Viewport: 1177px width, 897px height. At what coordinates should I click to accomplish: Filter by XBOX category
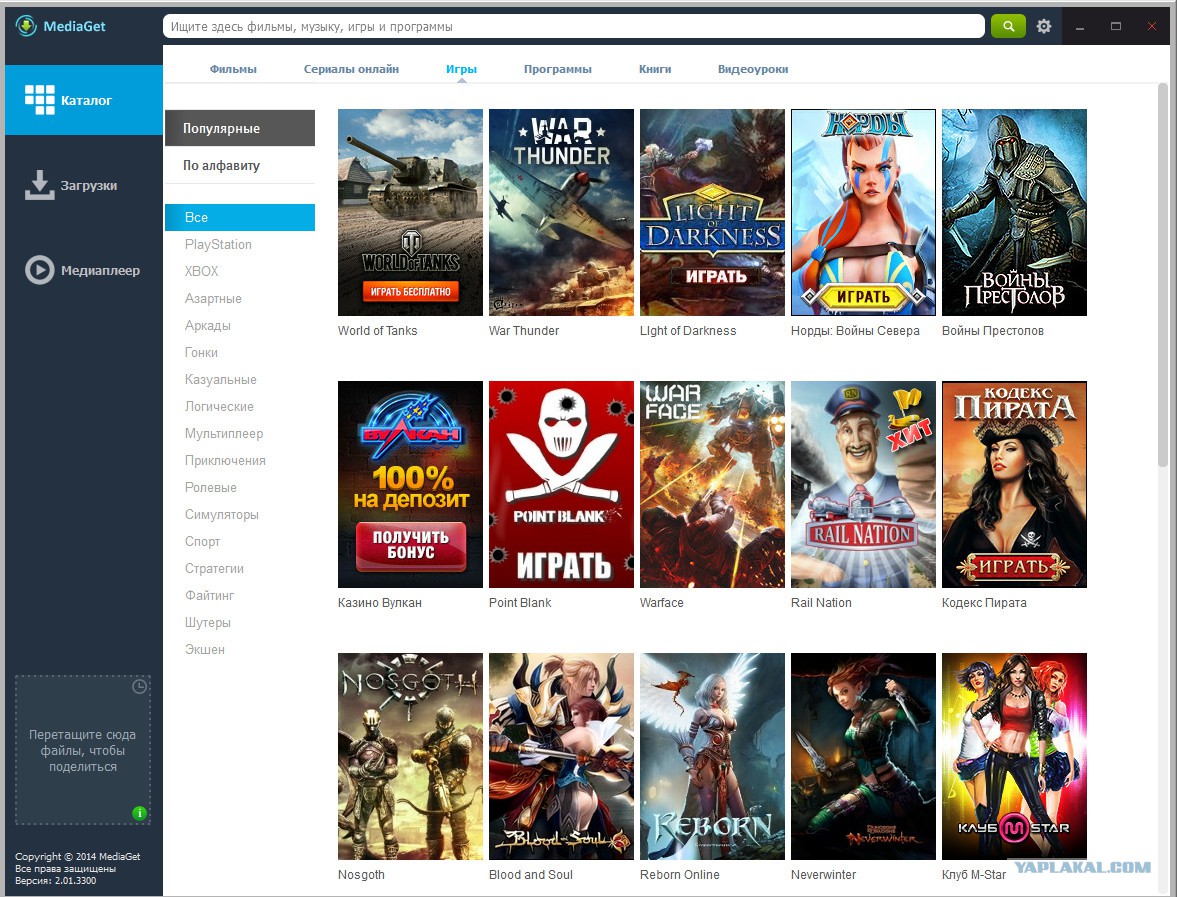coord(201,272)
